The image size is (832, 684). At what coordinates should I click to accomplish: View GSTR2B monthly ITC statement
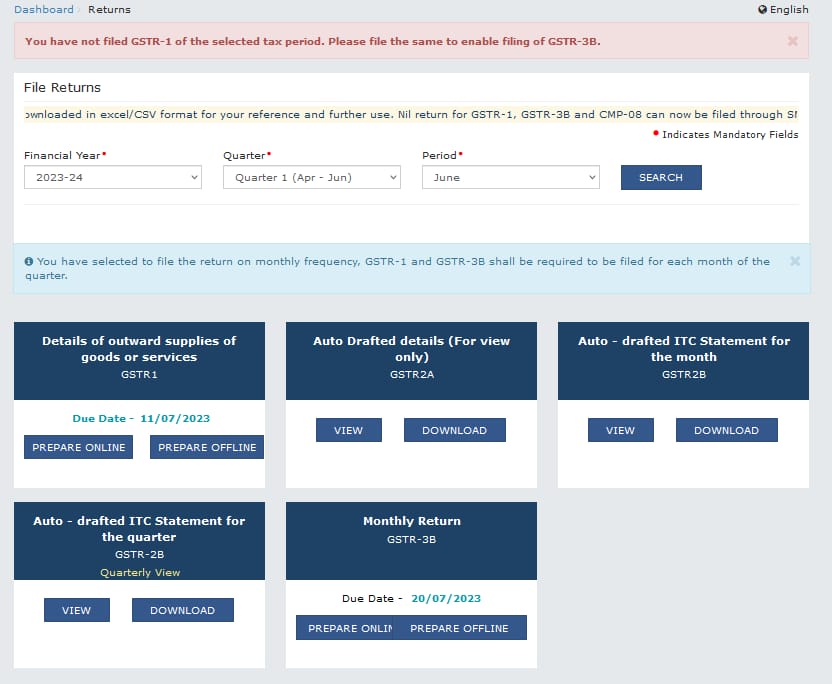(x=620, y=430)
